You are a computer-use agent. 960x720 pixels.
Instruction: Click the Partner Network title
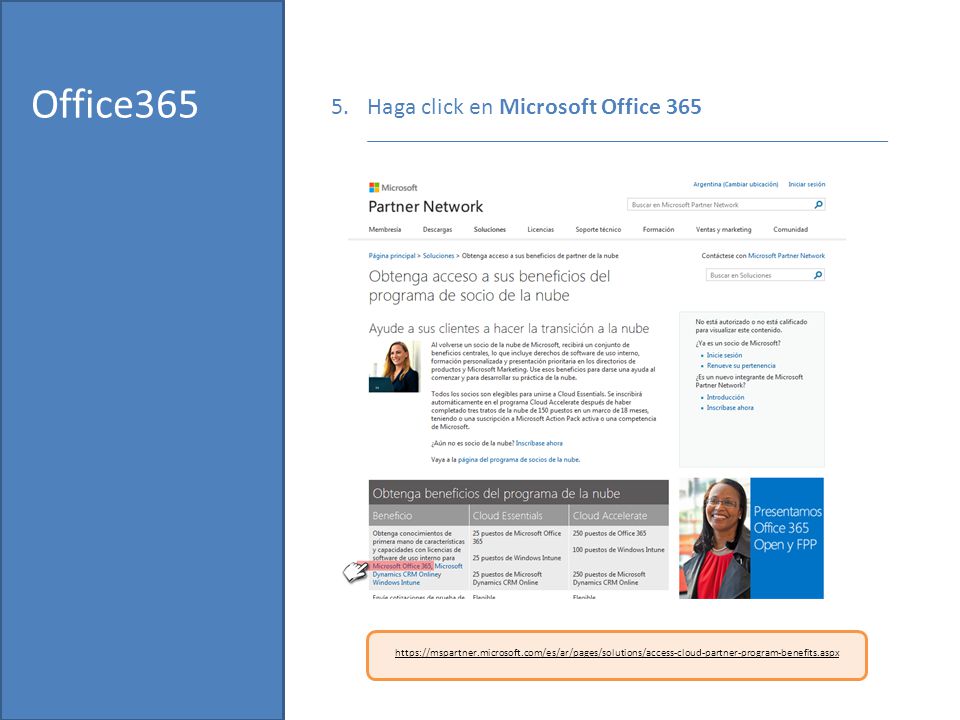tap(426, 207)
